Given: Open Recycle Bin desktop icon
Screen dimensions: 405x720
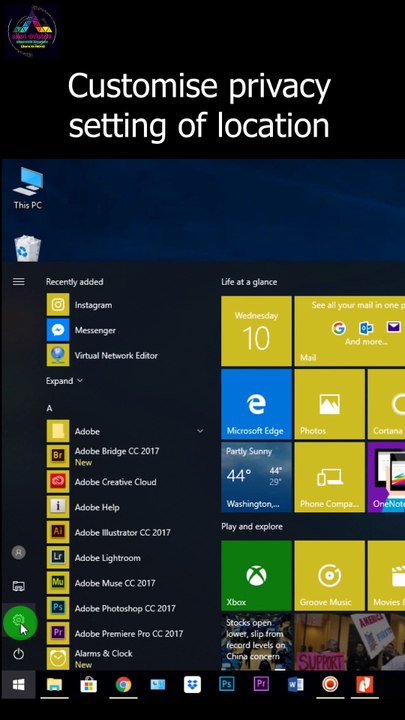Looking at the screenshot, I should coord(28,248).
